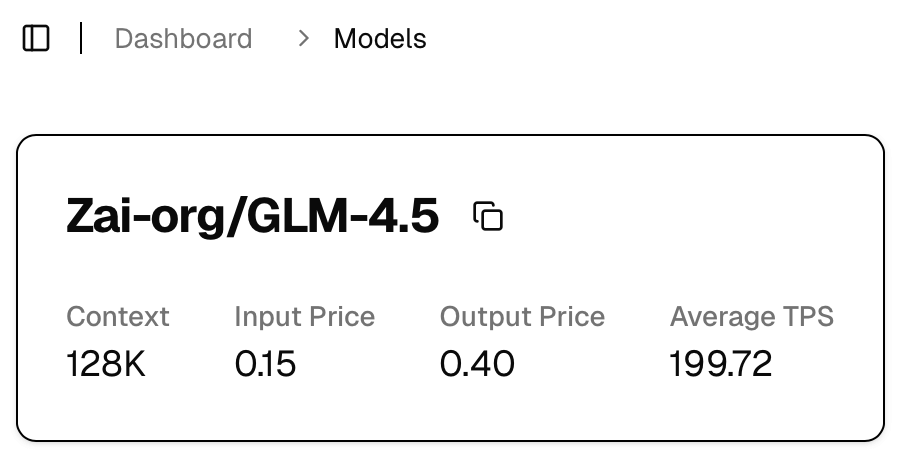
Task: Click the vertical divider beside sidebar icon
Action: [x=81, y=39]
